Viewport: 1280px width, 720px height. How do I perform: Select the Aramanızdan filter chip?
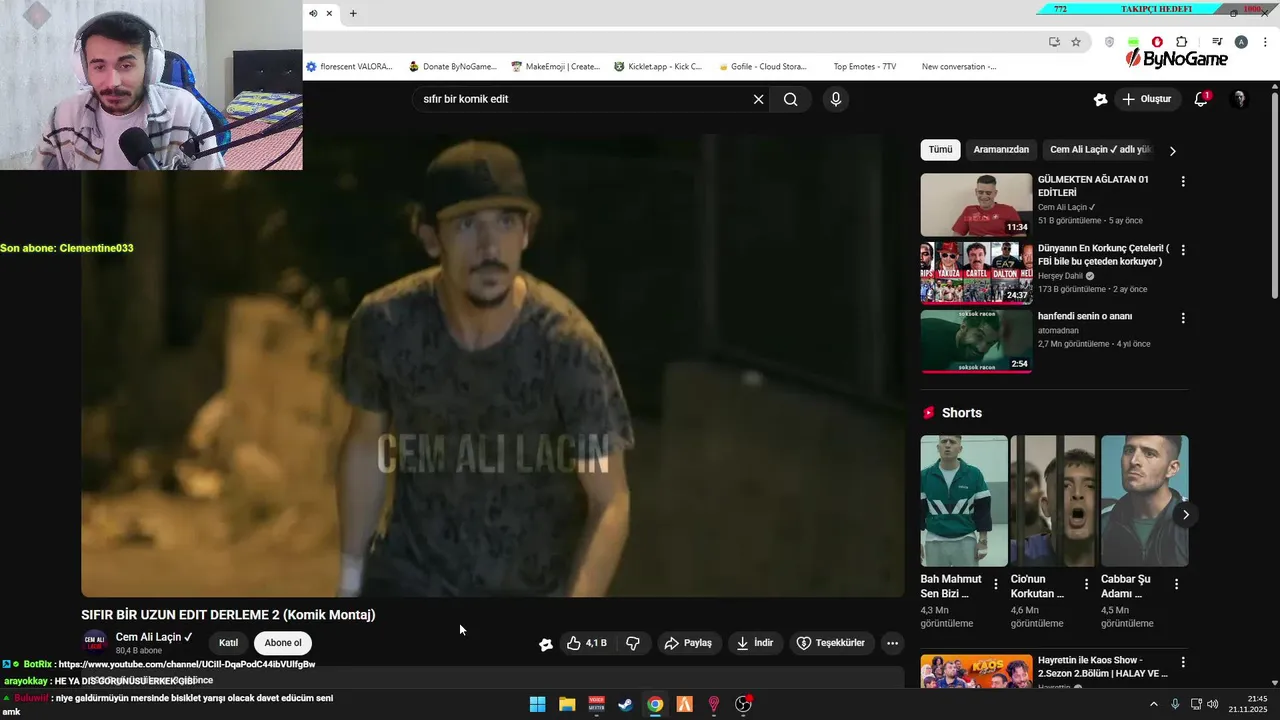pos(1001,150)
